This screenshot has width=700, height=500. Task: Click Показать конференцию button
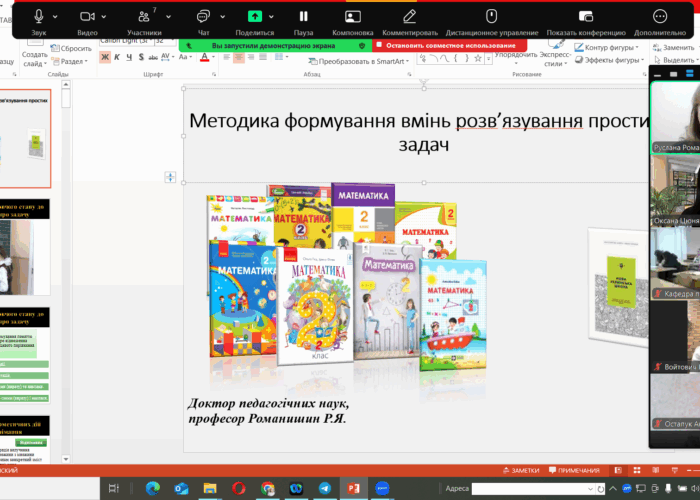[586, 17]
